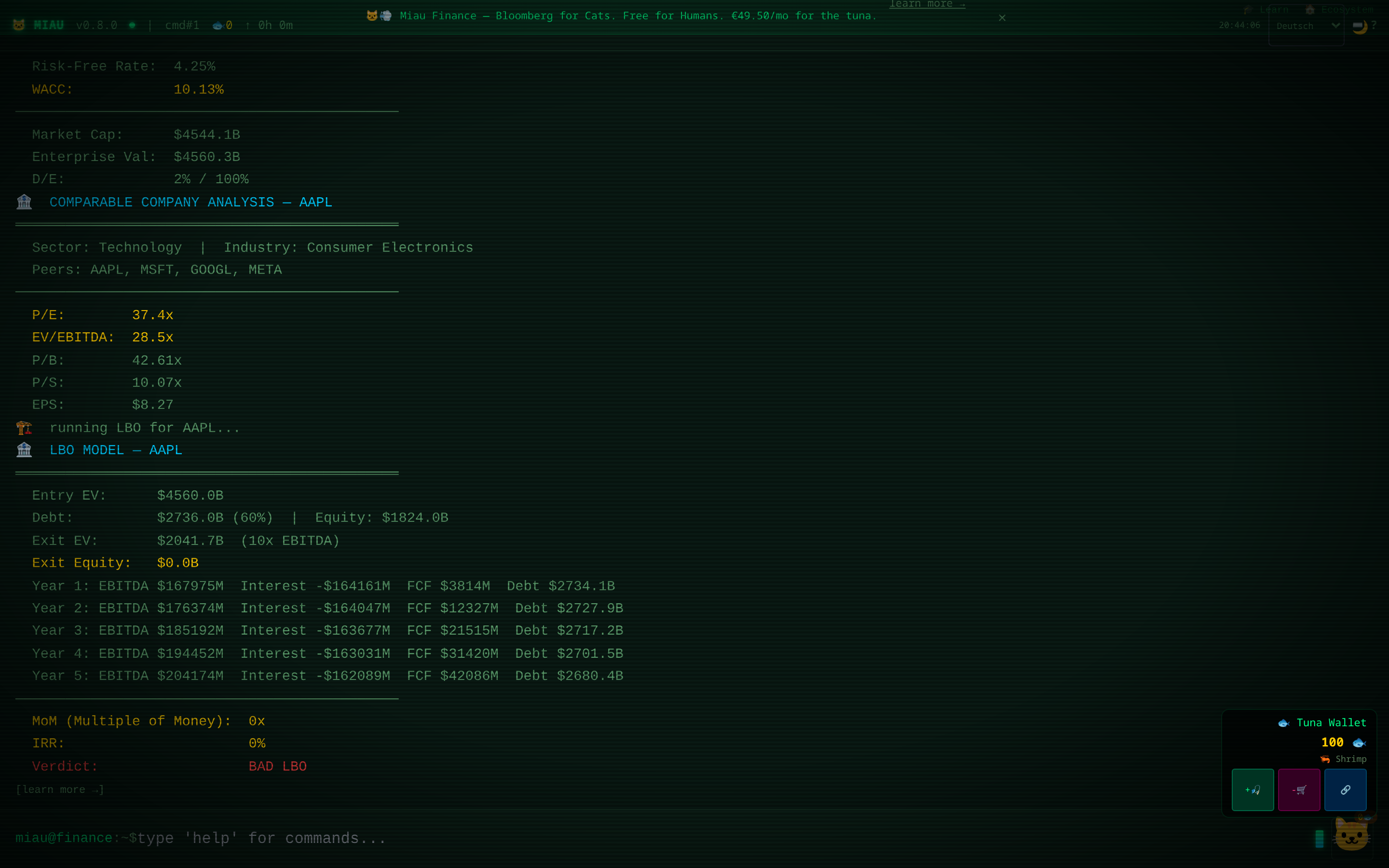The height and width of the screenshot is (868, 1389).
Task: Click the green bar beside the cat mascot
Action: pyautogui.click(x=1319, y=839)
